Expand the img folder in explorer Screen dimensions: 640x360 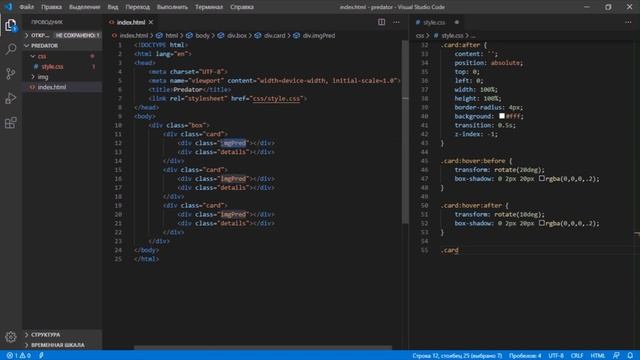pyautogui.click(x=62, y=77)
